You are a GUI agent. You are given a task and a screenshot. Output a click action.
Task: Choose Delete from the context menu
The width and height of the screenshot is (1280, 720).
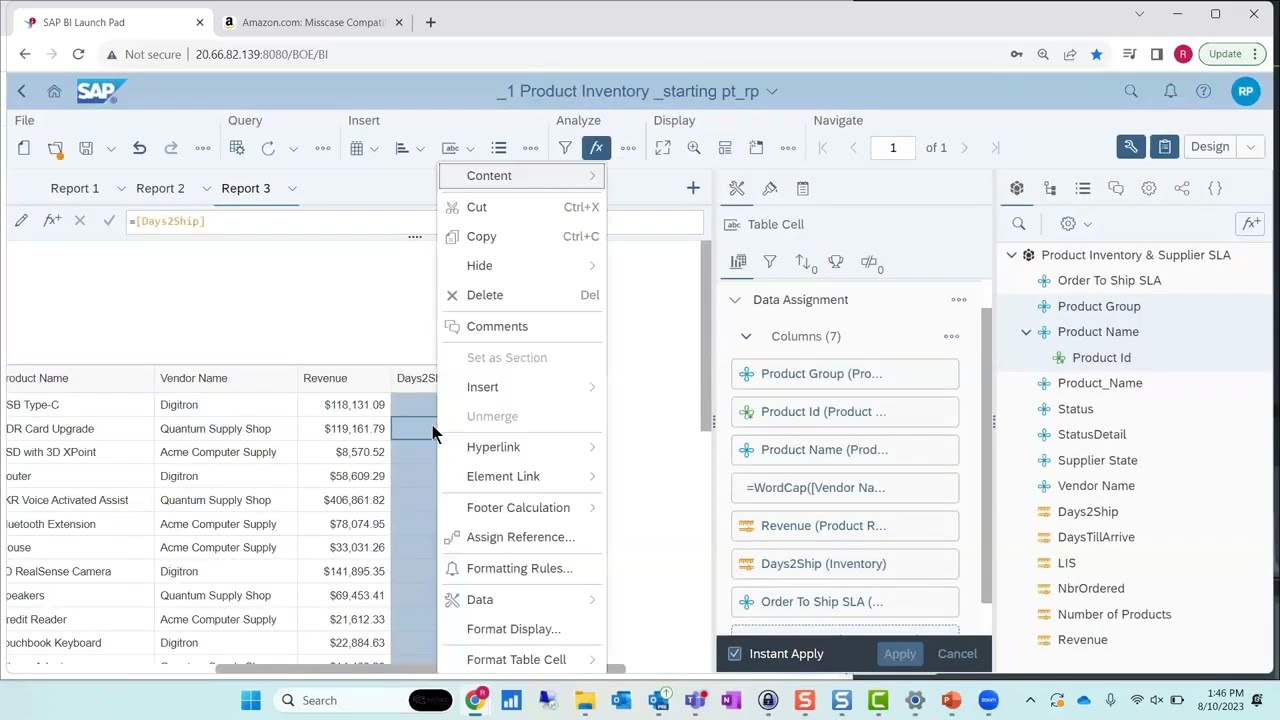coord(521,295)
